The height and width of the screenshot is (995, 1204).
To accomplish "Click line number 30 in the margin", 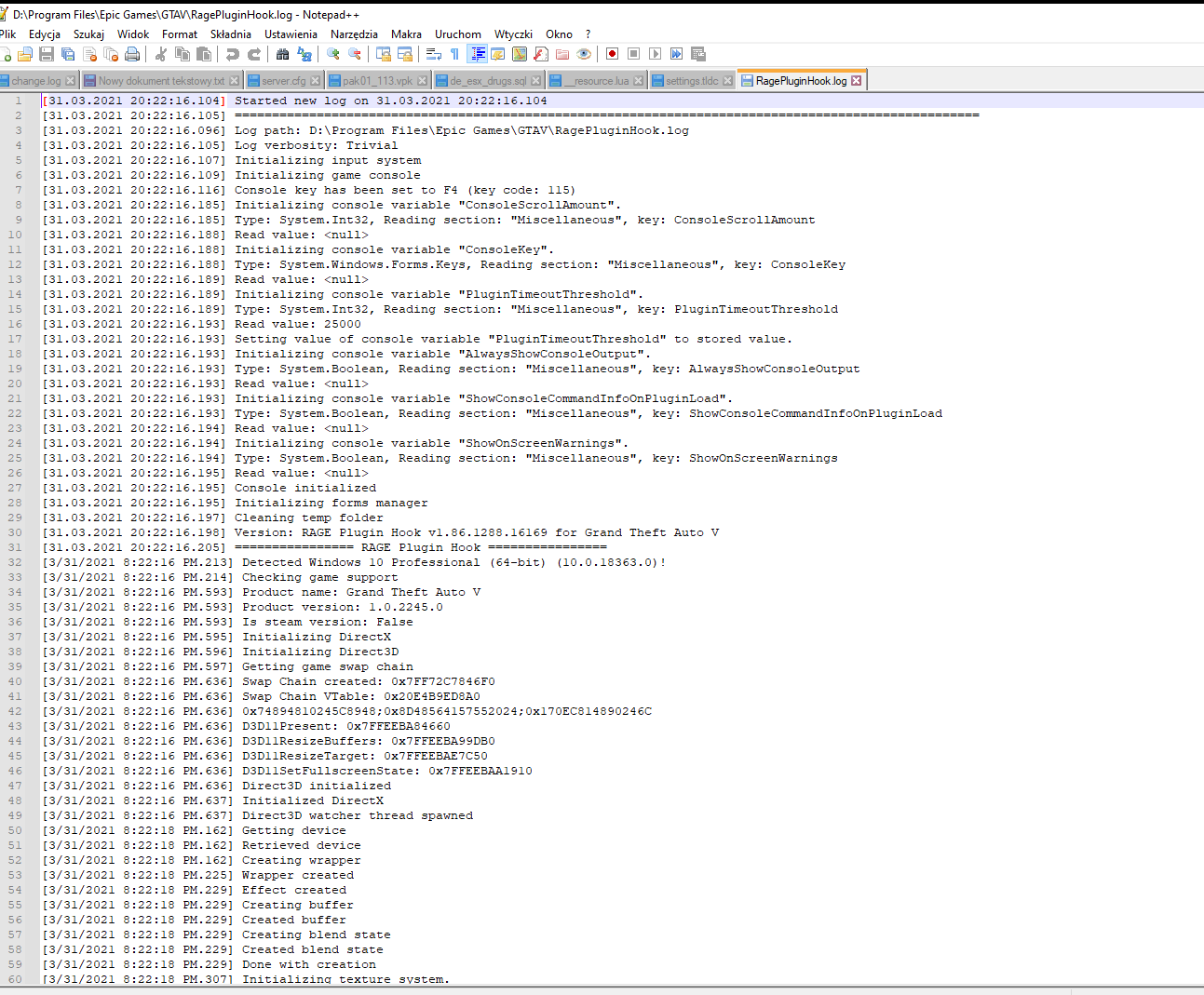I will click(15, 532).
